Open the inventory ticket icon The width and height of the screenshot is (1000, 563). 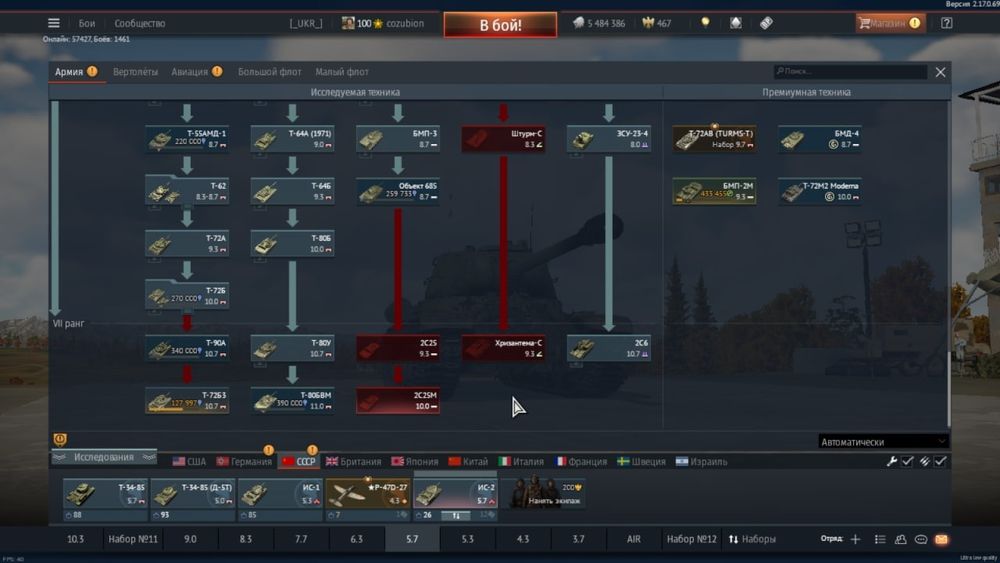(766, 23)
